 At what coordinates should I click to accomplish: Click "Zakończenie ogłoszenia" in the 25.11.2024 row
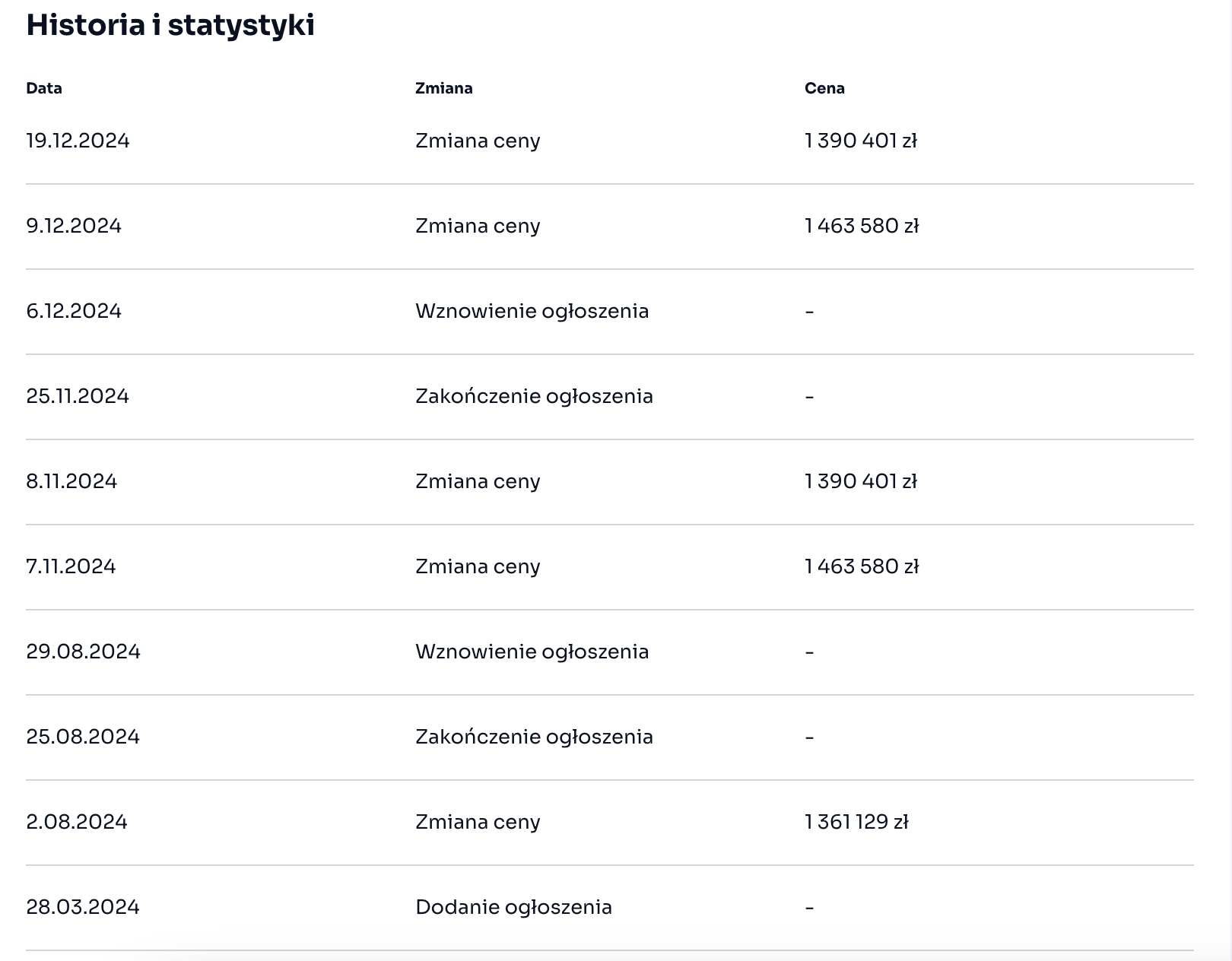pyautogui.click(x=534, y=396)
